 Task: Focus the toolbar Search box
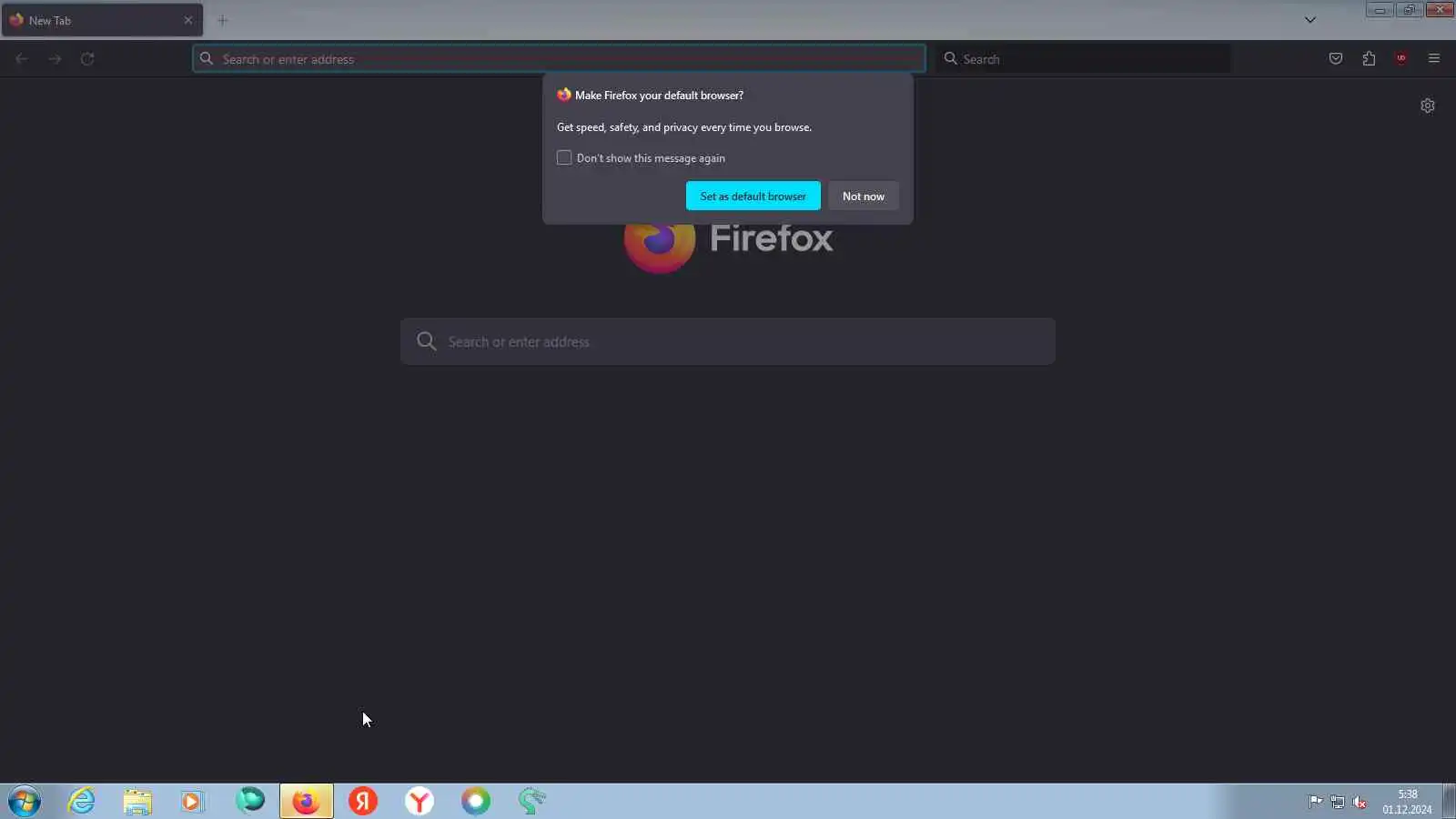[x=1083, y=59]
